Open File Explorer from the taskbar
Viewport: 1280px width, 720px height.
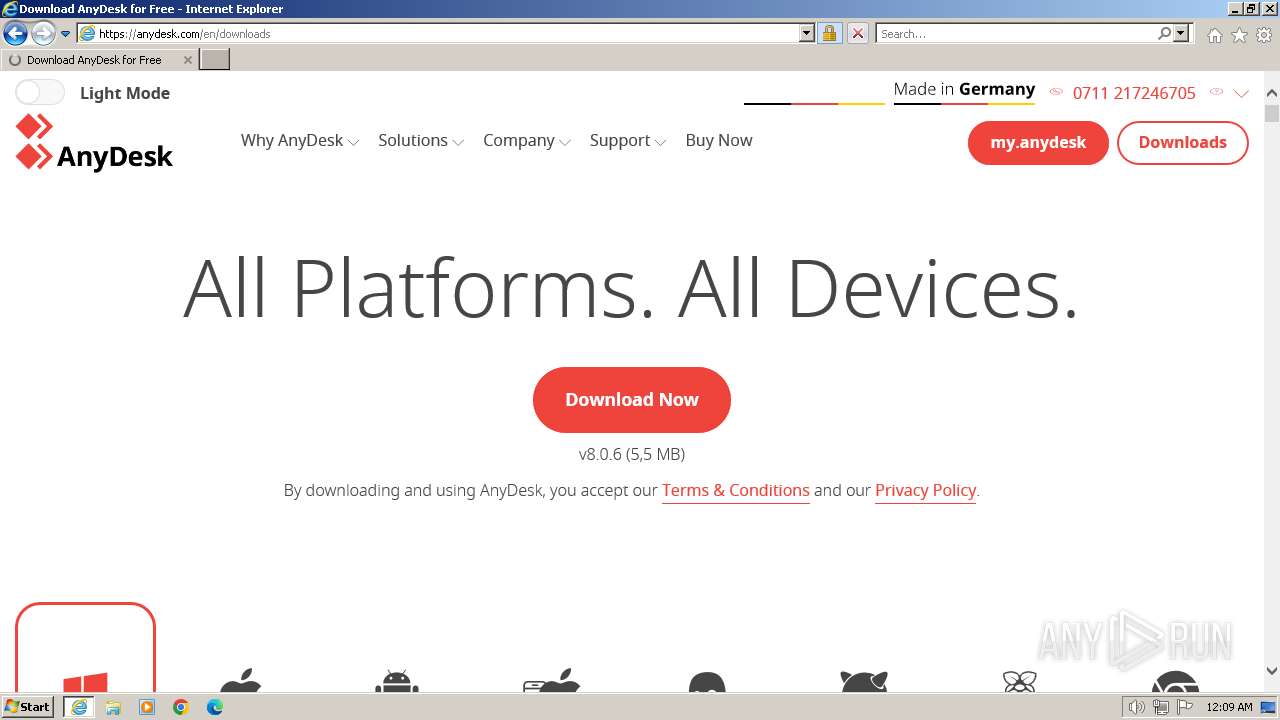click(x=113, y=707)
